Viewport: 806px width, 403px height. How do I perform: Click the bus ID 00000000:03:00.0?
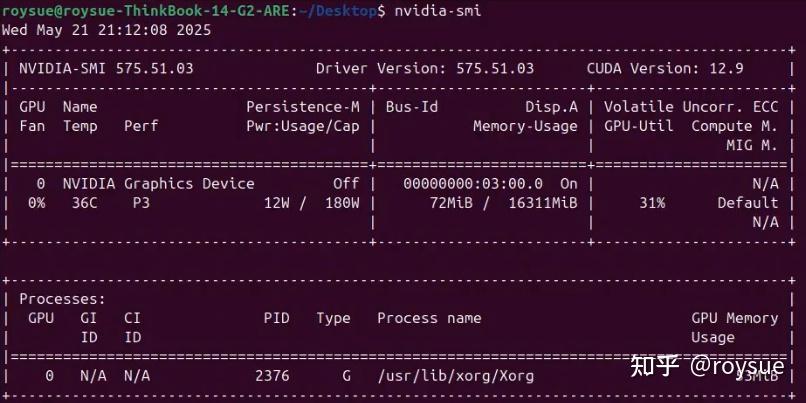click(473, 184)
